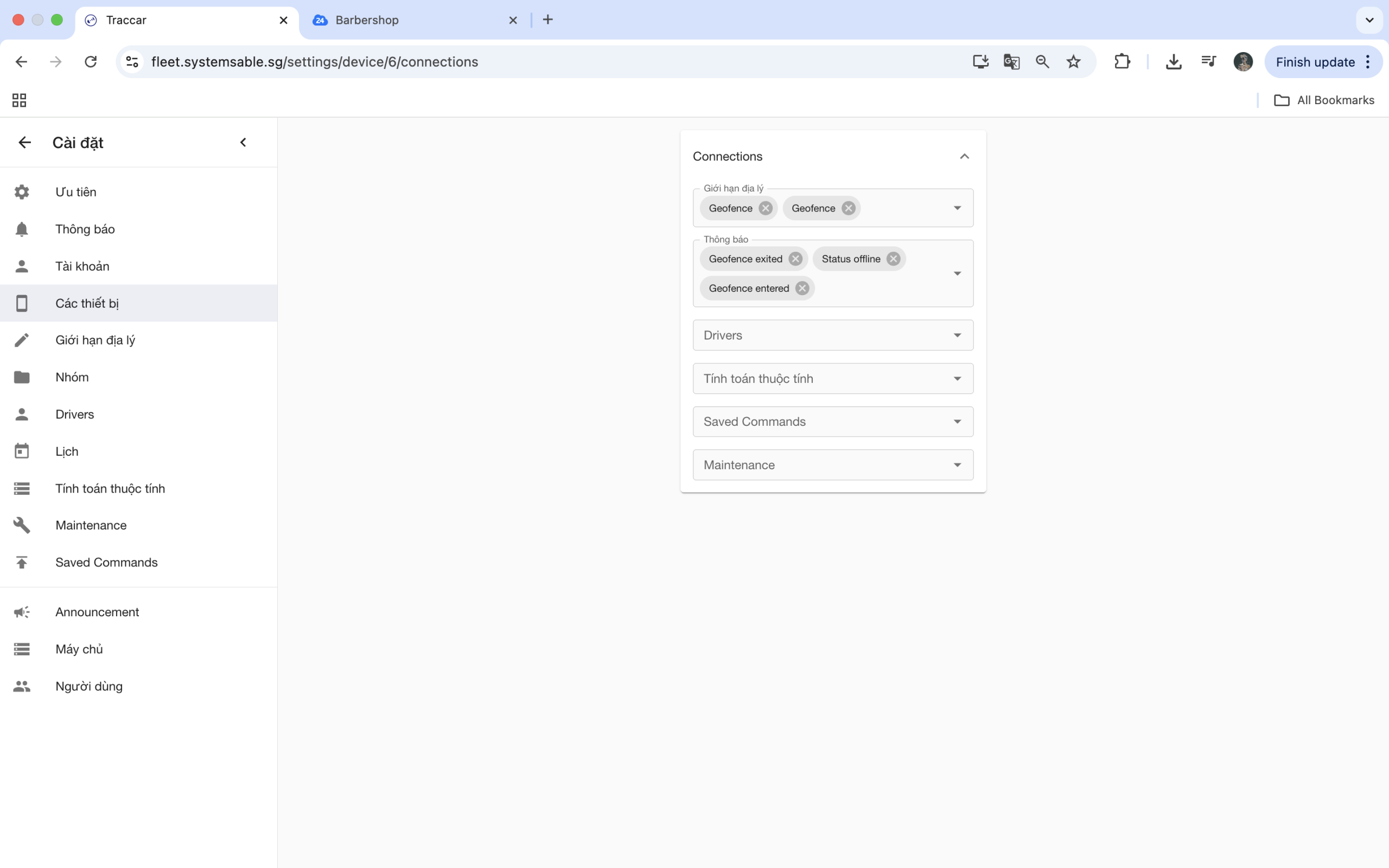Click the Lịch calendar icon
The width and height of the screenshot is (1389, 868).
pos(22,451)
